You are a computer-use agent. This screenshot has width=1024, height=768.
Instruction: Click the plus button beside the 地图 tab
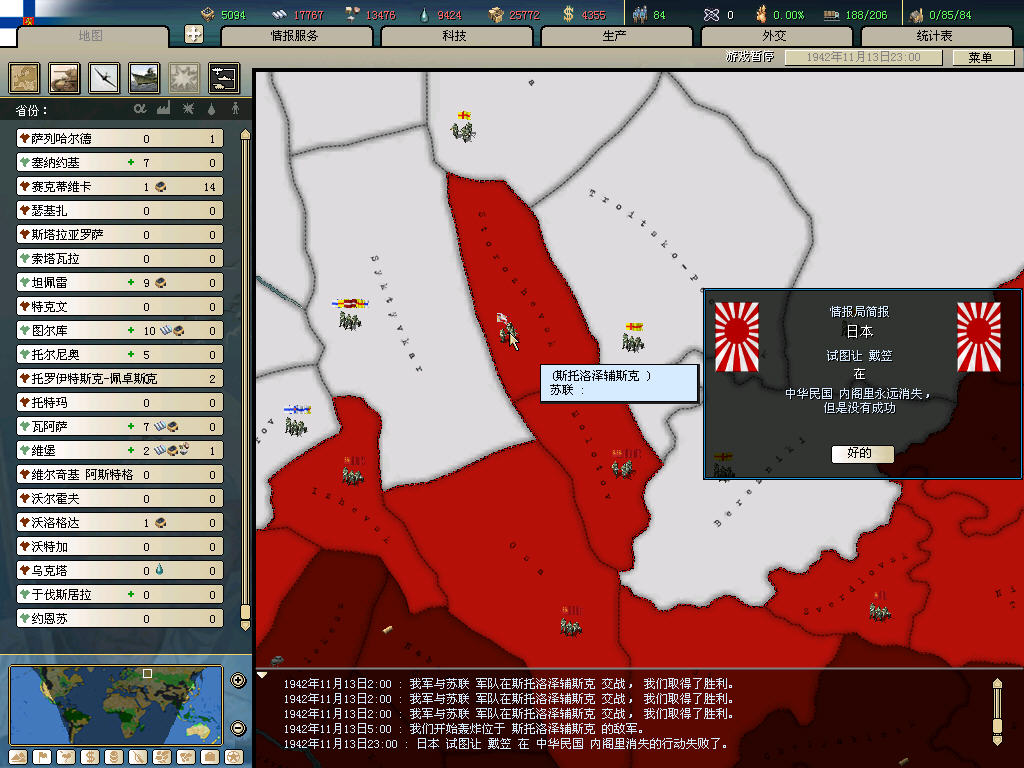pyautogui.click(x=194, y=34)
